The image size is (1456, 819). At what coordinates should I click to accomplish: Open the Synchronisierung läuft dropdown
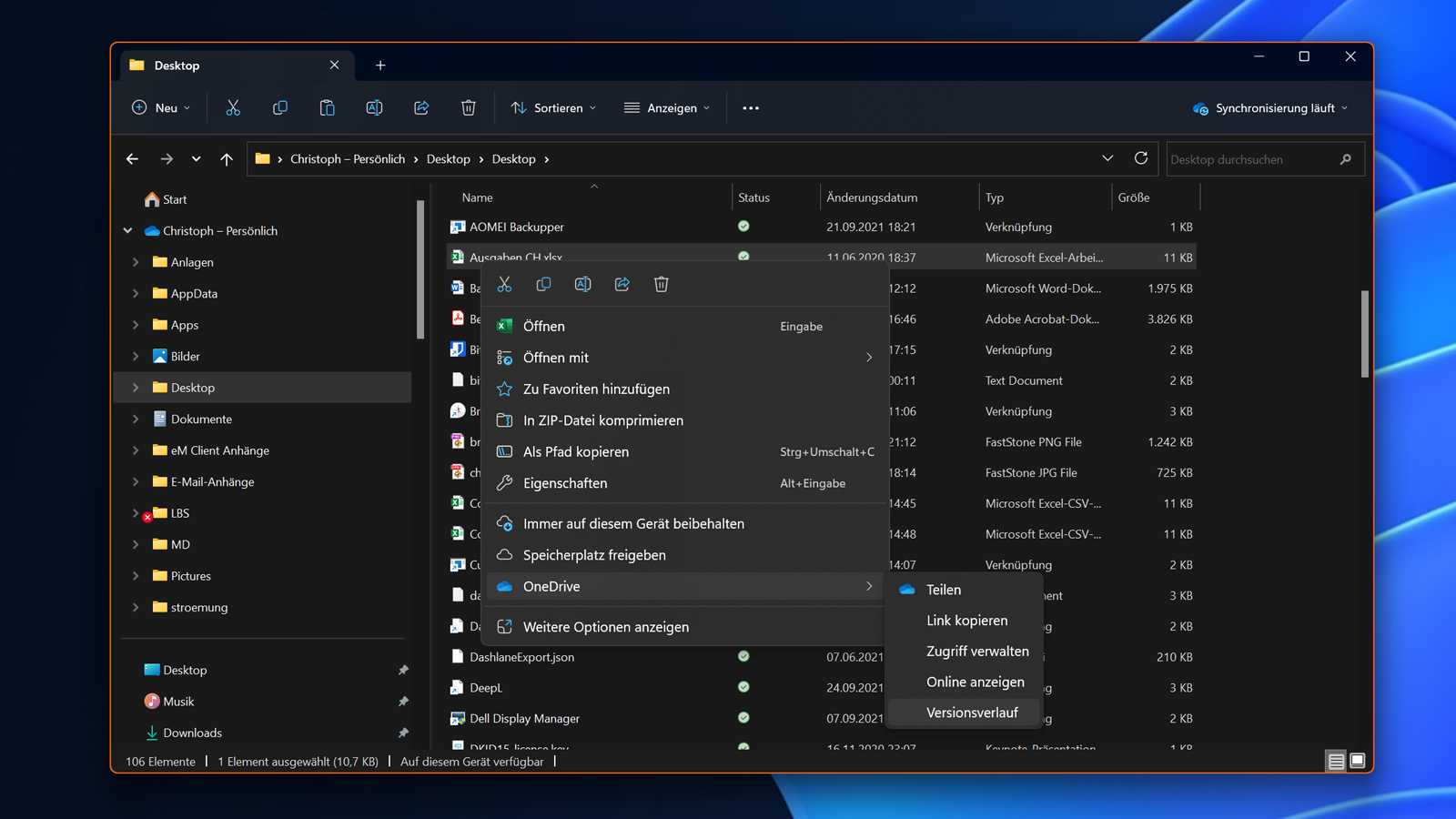point(1270,108)
